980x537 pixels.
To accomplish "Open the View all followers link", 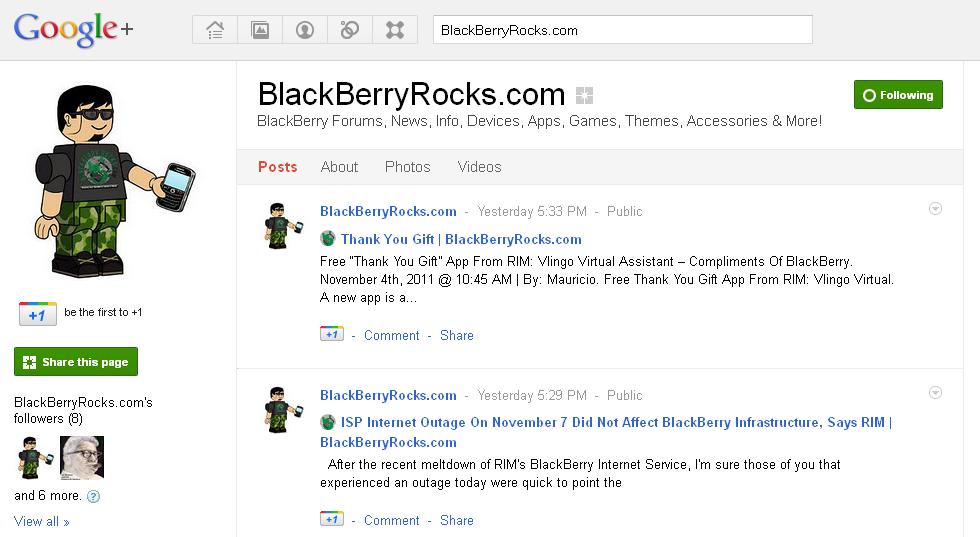I will 41,521.
